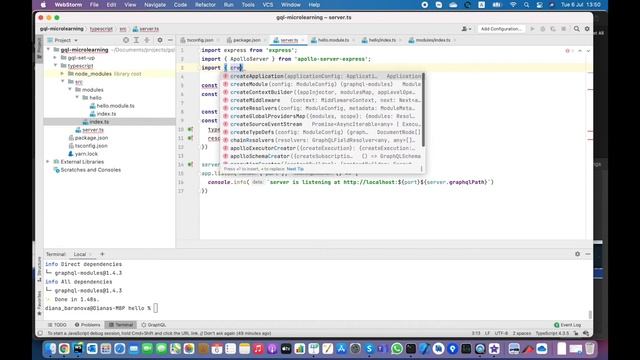Collapse the hello folder
Viewport: 640px width, 360px height.
77,98
